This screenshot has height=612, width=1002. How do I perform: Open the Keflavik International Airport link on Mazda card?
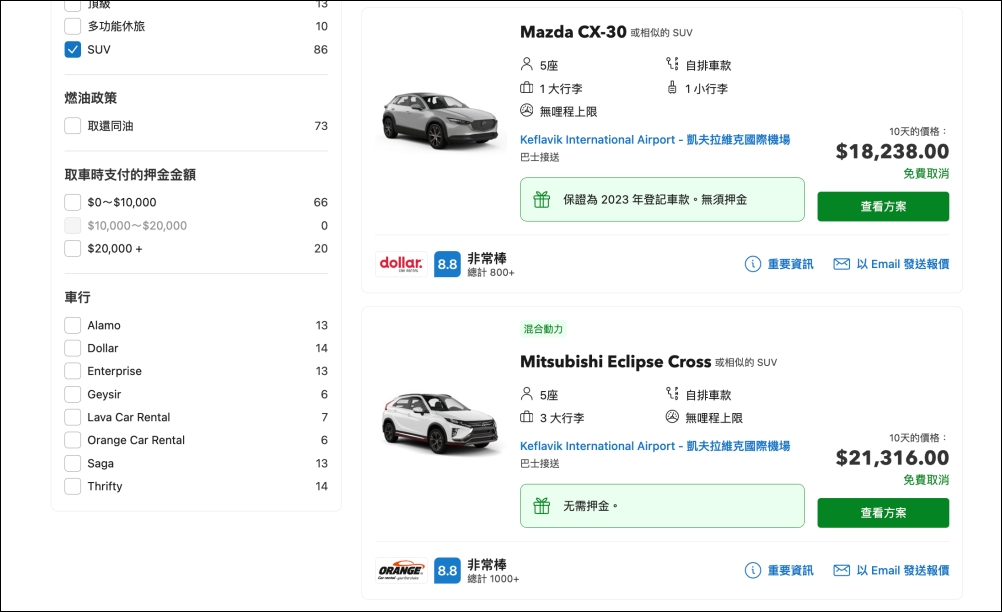655,139
